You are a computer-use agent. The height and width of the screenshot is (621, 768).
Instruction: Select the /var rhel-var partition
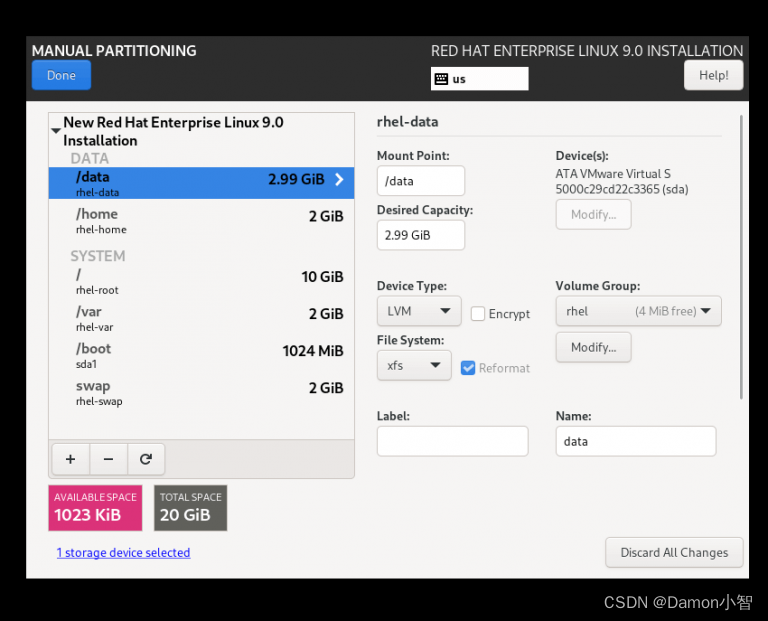coord(201,318)
